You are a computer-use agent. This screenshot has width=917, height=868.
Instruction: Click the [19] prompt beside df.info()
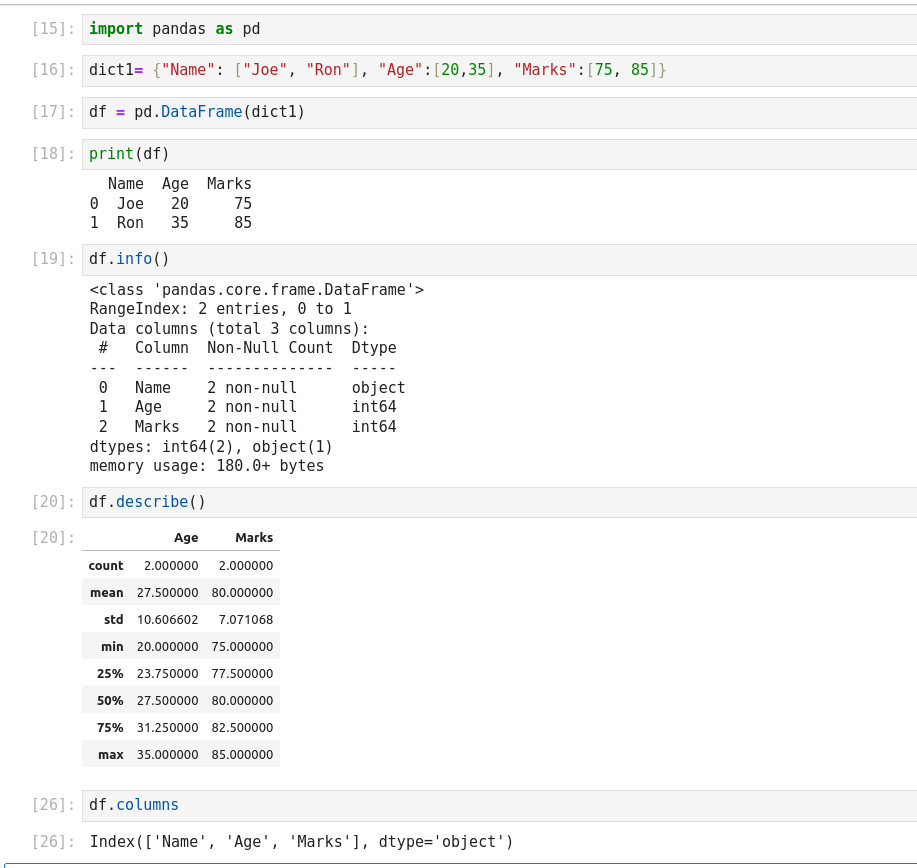coord(53,259)
